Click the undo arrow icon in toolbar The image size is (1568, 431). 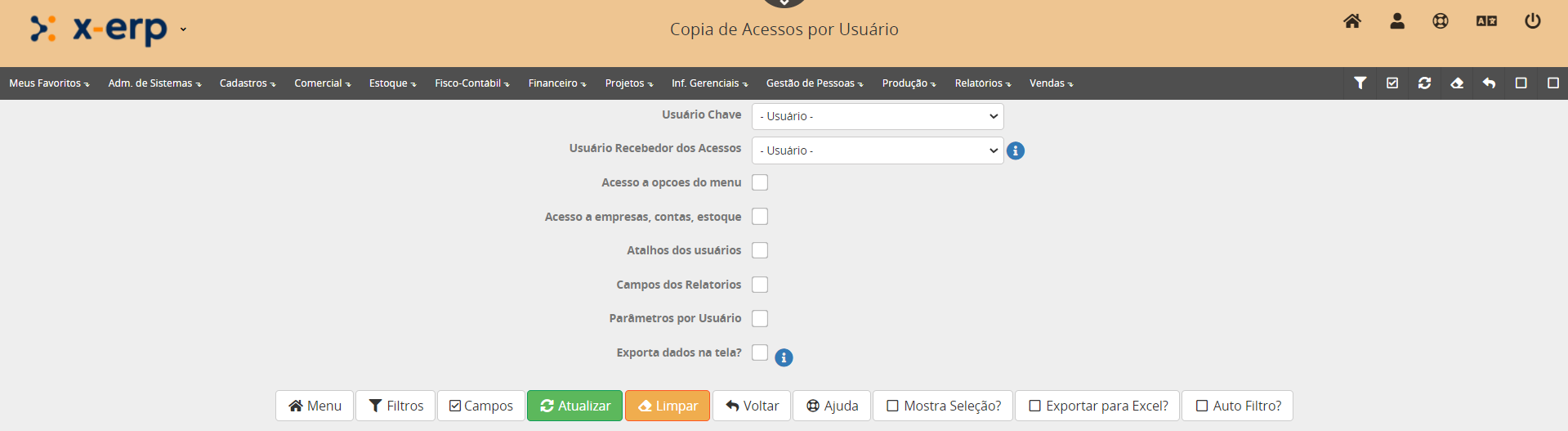(1489, 83)
